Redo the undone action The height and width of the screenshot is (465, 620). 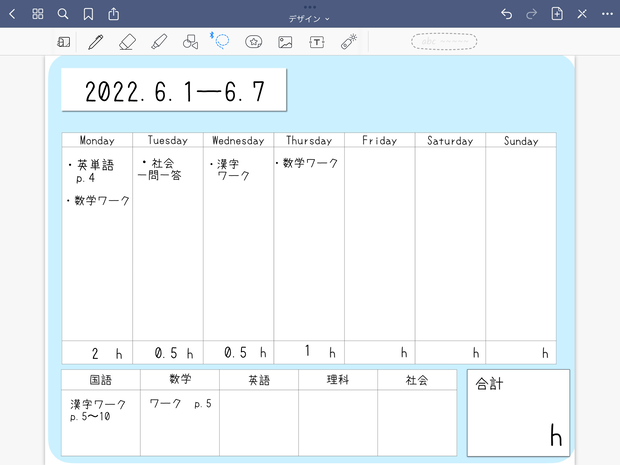(531, 14)
